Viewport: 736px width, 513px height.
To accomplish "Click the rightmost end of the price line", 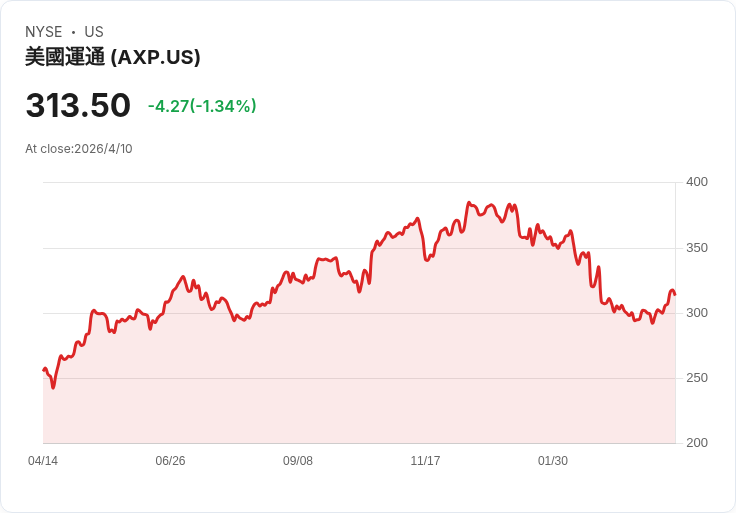I will pos(675,294).
